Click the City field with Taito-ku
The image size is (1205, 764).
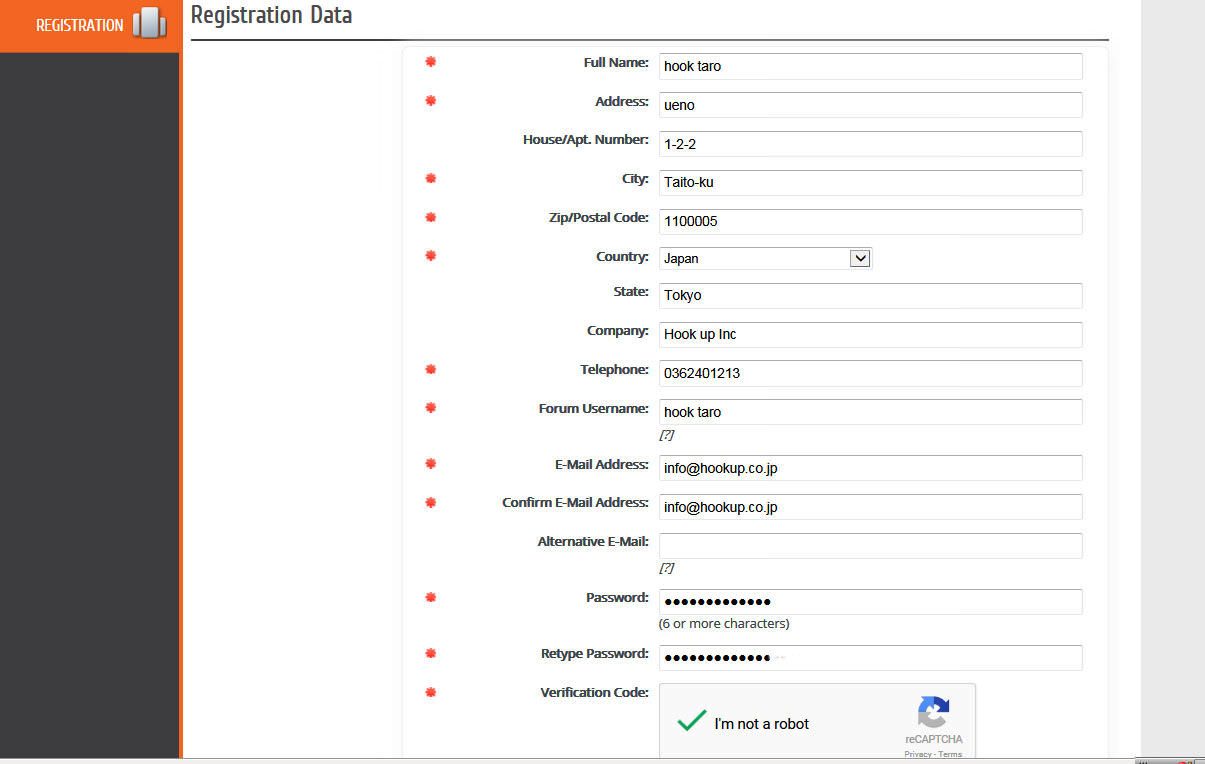[x=870, y=183]
